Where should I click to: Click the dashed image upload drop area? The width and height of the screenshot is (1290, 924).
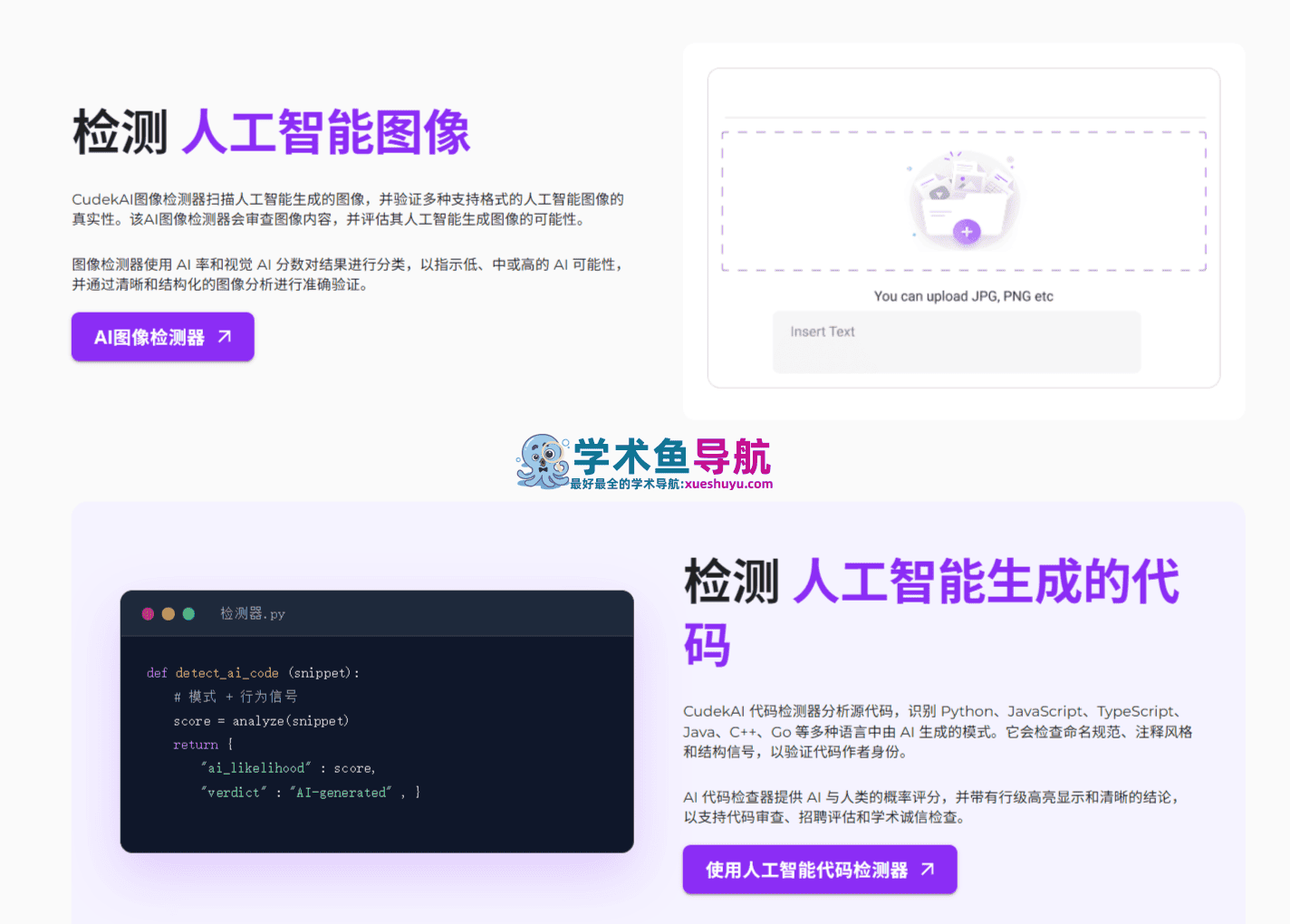coord(964,201)
